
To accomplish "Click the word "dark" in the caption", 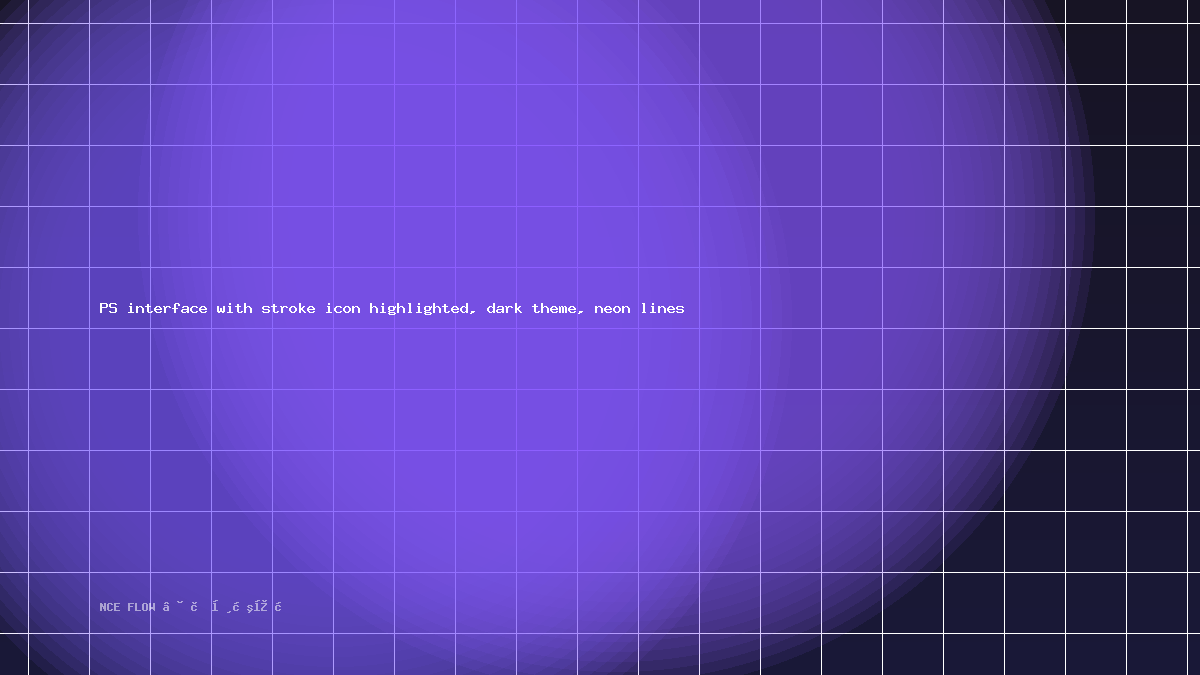I will tap(504, 308).
